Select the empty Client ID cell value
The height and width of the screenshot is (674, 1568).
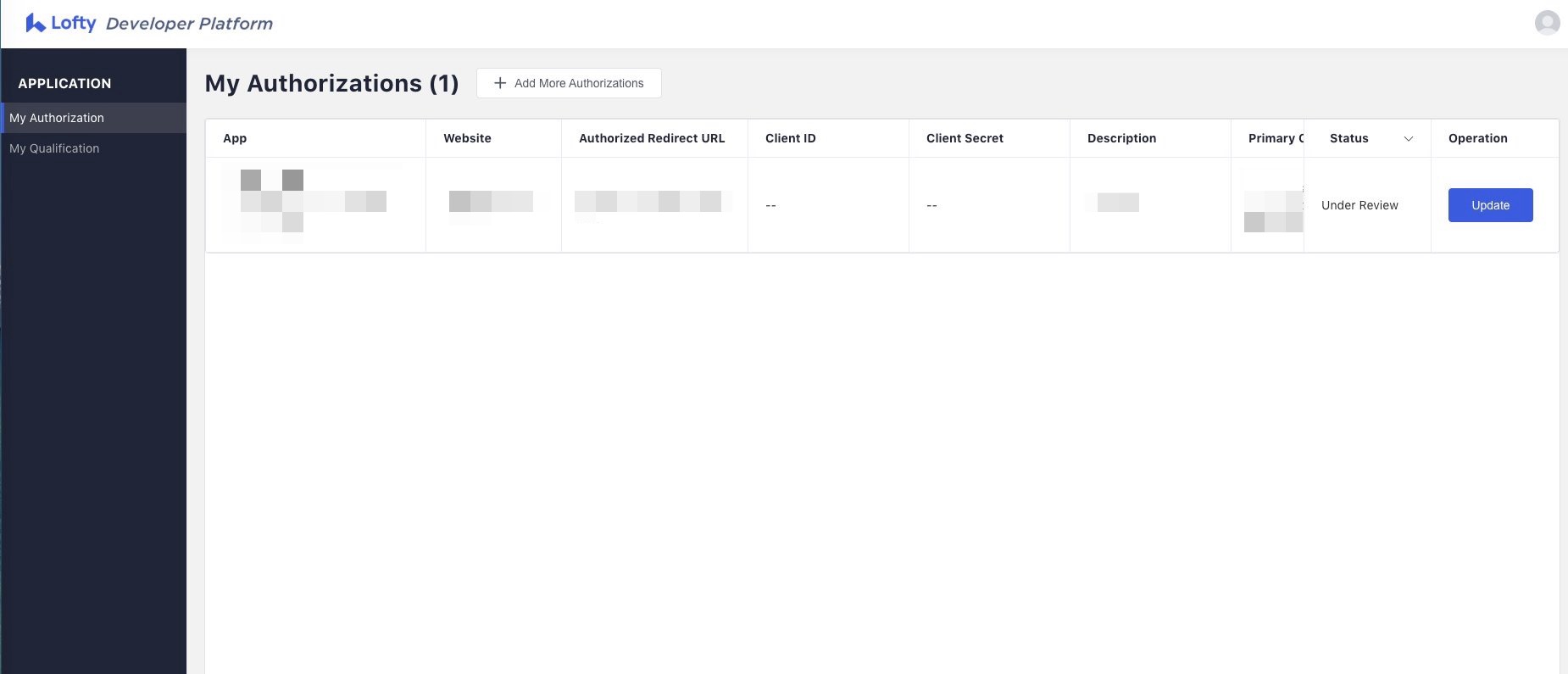coord(770,205)
